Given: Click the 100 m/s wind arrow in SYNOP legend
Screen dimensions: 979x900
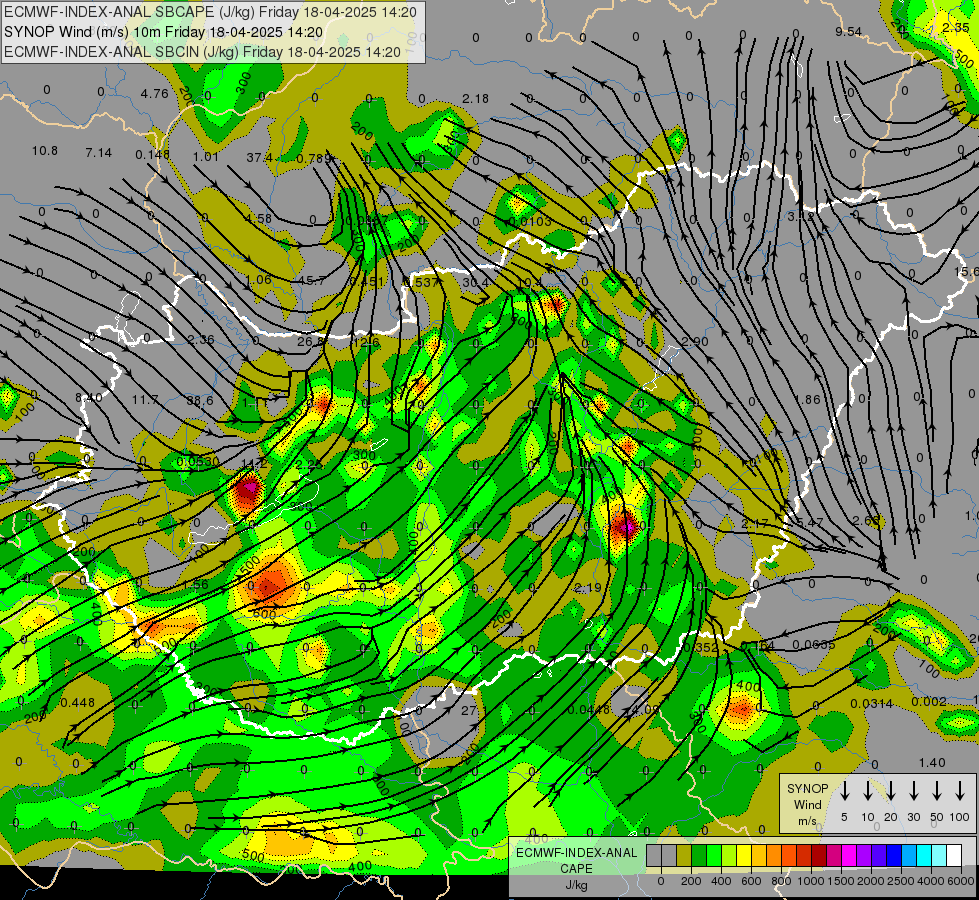Looking at the screenshot, I should point(960,791).
